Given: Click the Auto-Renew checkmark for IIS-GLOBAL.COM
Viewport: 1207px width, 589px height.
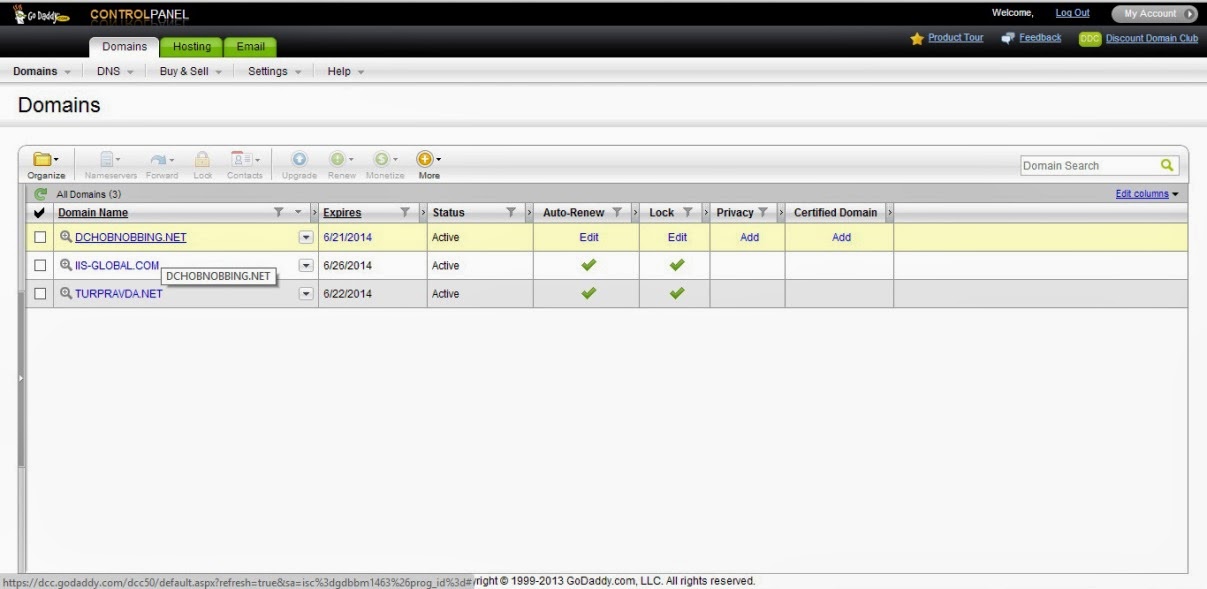Looking at the screenshot, I should click(589, 265).
